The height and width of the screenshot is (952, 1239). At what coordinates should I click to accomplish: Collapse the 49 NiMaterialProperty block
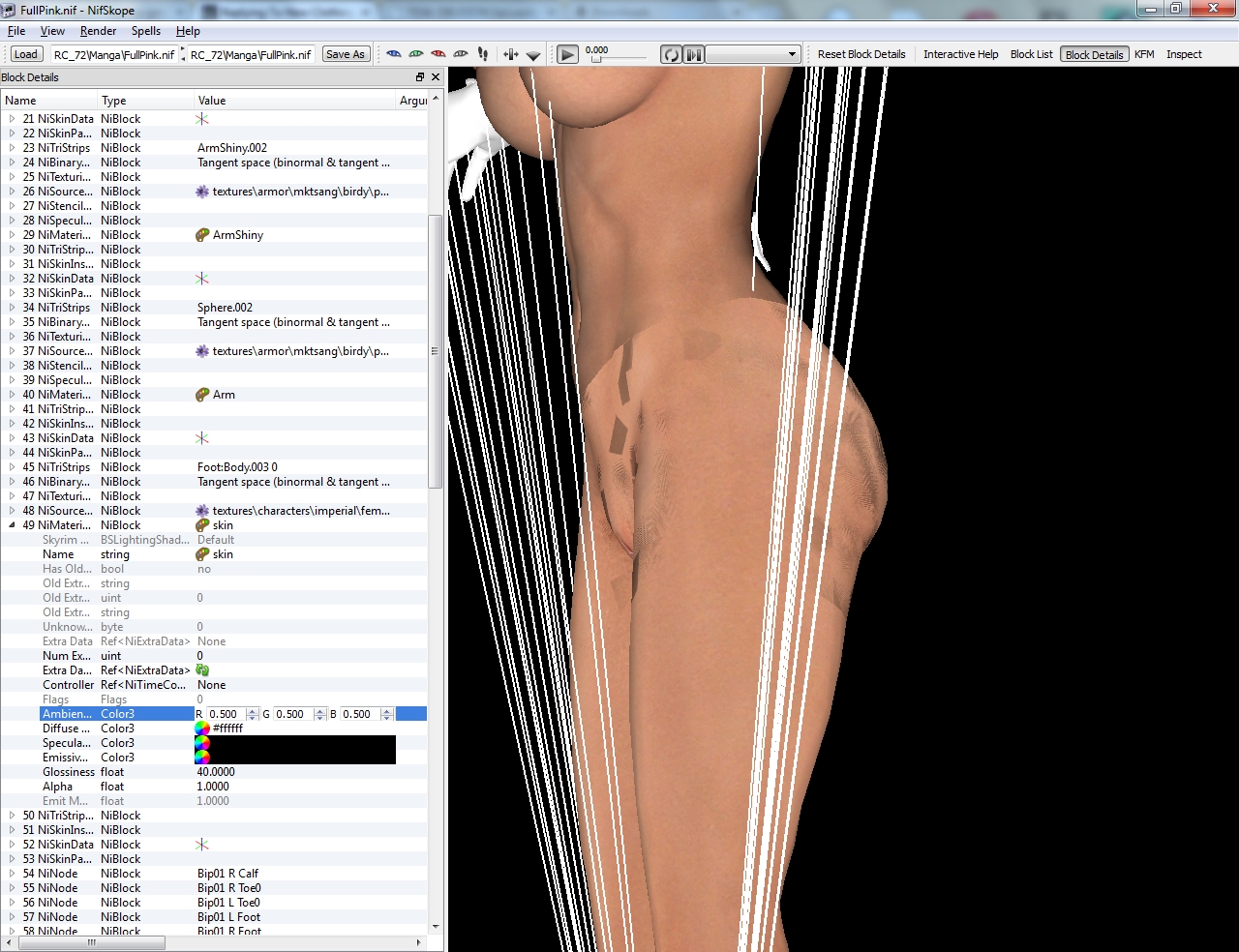[13, 525]
